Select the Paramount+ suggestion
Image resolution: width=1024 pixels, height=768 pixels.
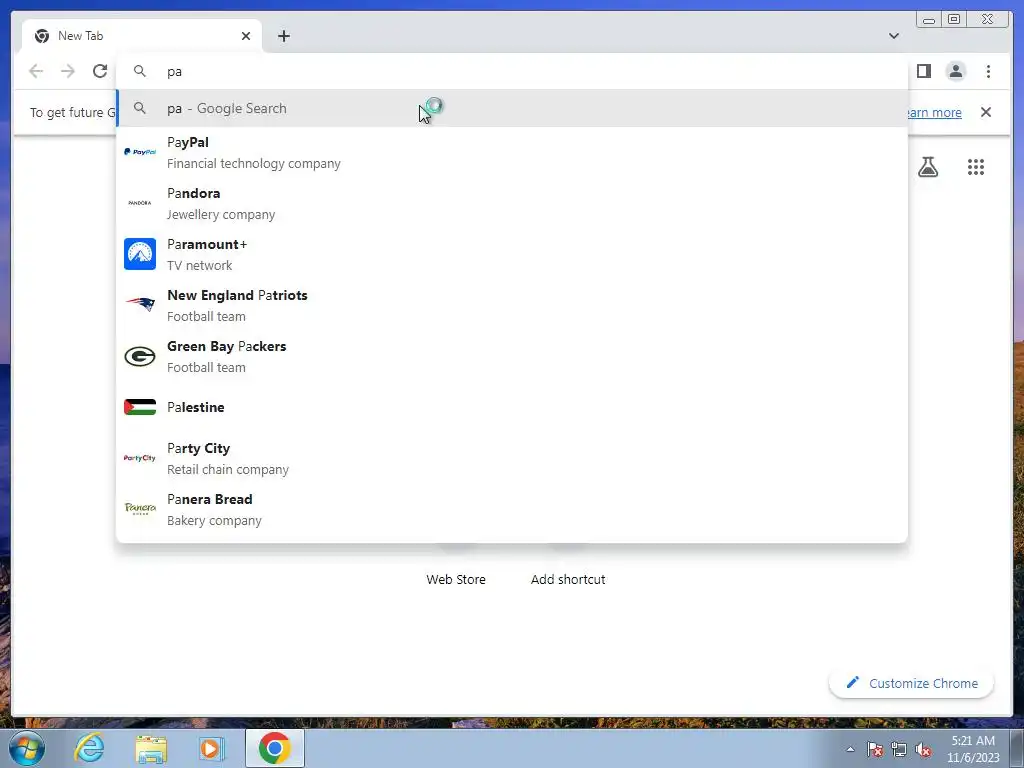[512, 254]
